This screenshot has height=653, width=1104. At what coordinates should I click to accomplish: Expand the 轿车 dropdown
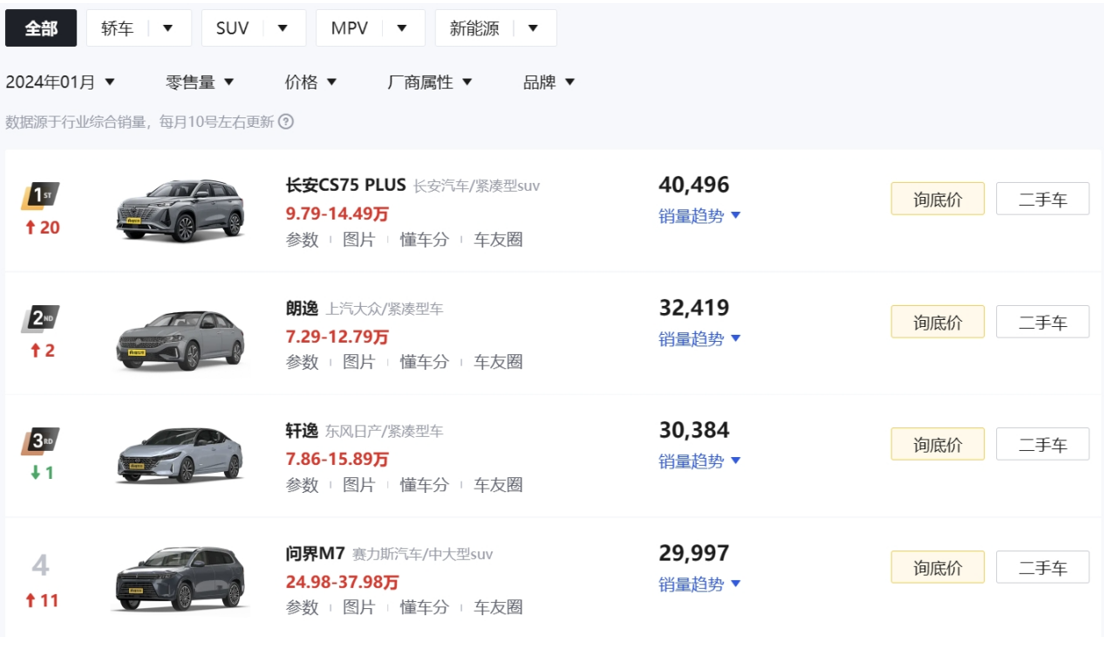pyautogui.click(x=138, y=29)
